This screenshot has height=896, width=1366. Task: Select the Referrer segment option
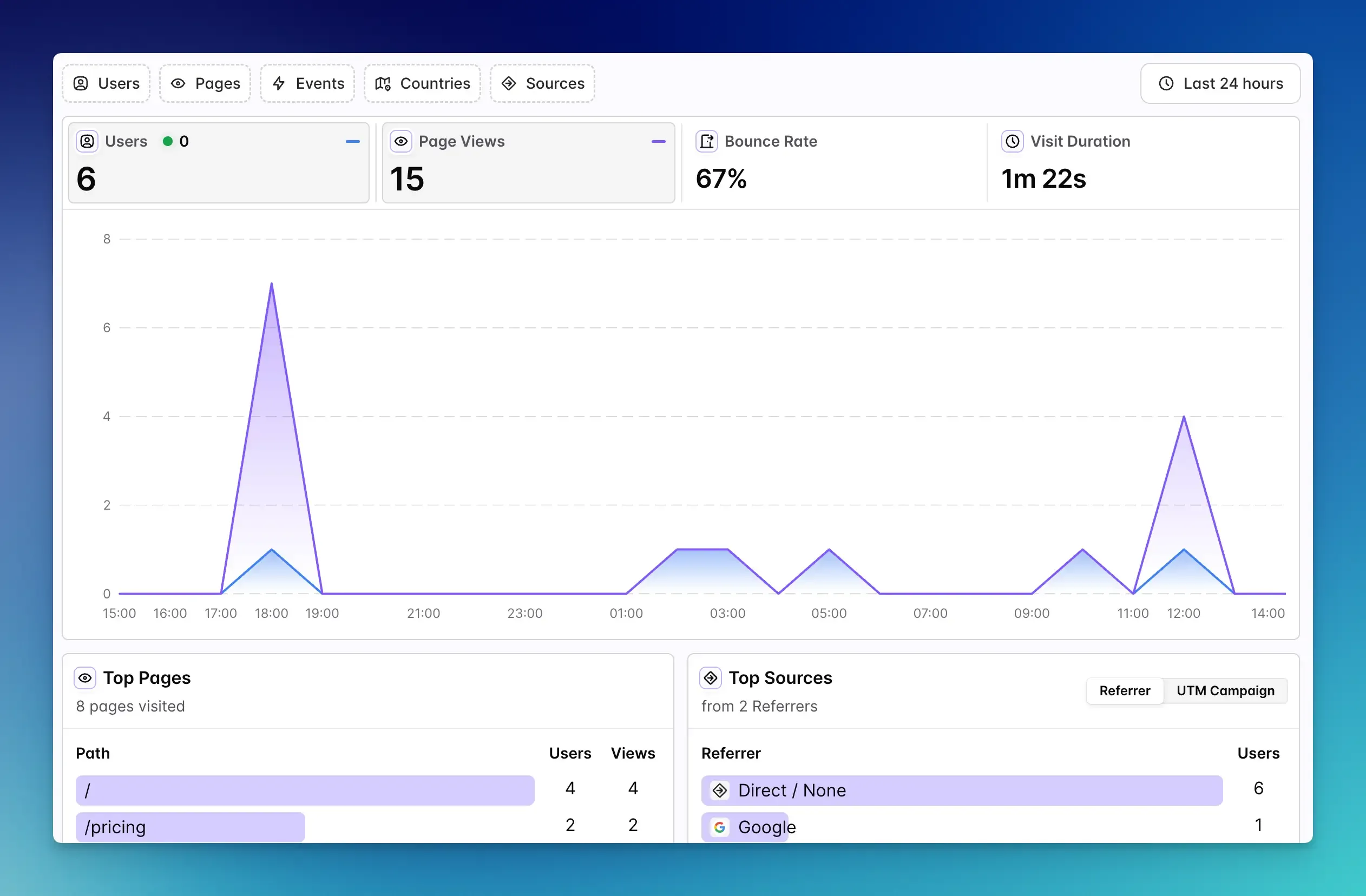[1125, 690]
